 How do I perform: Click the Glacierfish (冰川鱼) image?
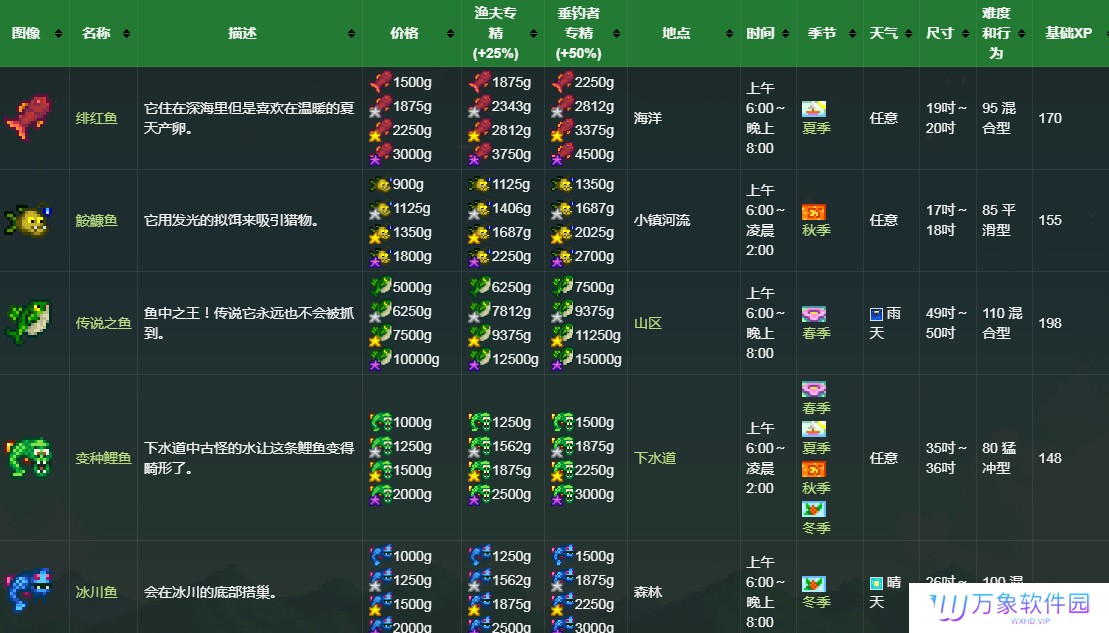(x=29, y=589)
